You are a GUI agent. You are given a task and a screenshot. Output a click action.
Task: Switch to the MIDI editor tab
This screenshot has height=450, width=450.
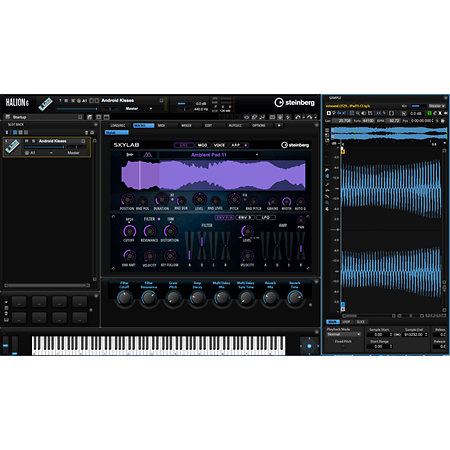162,126
